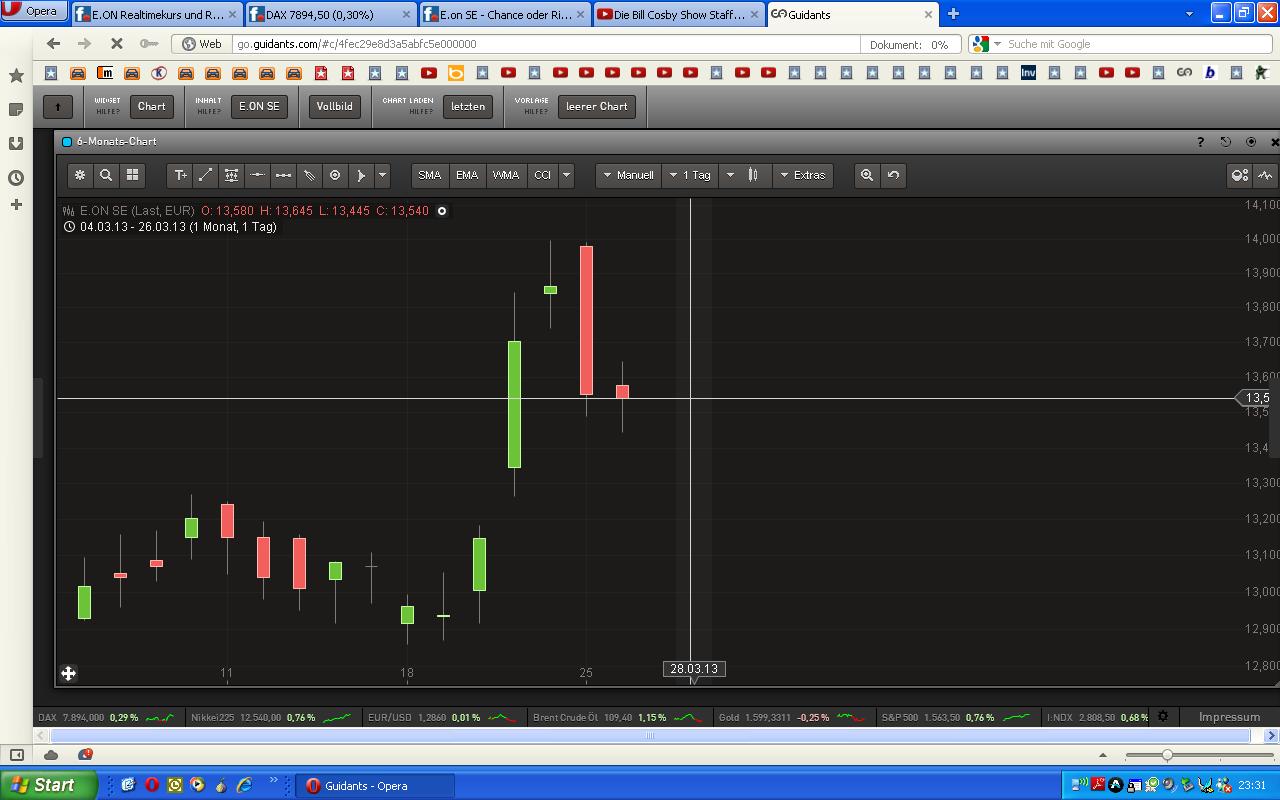Open help question mark on chart widget
This screenshot has height=800, width=1280.
tap(1200, 142)
